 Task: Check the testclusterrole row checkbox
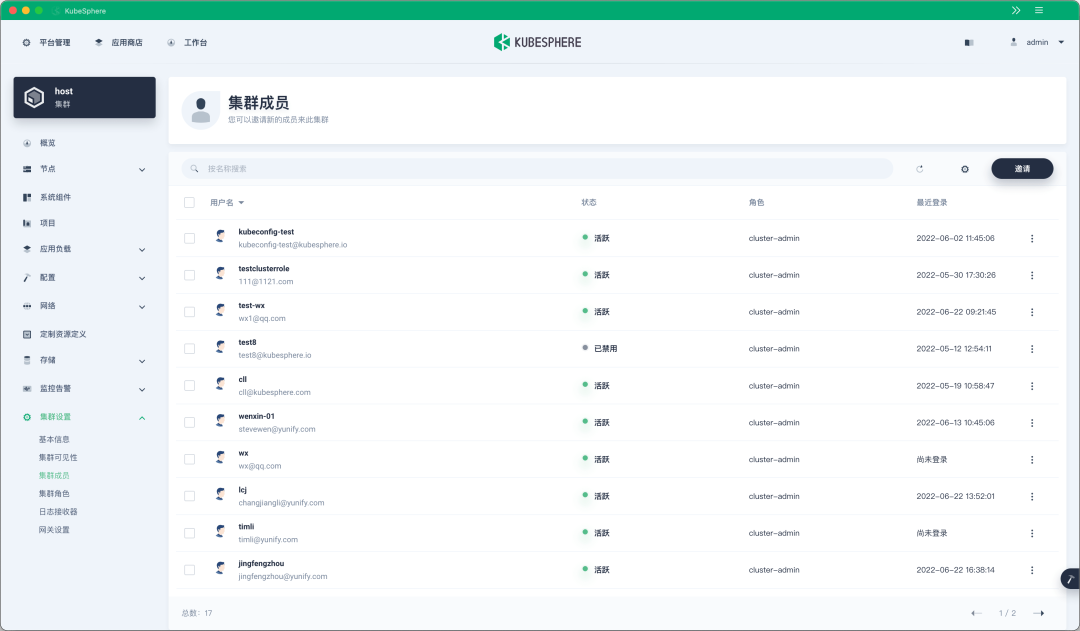point(189,275)
